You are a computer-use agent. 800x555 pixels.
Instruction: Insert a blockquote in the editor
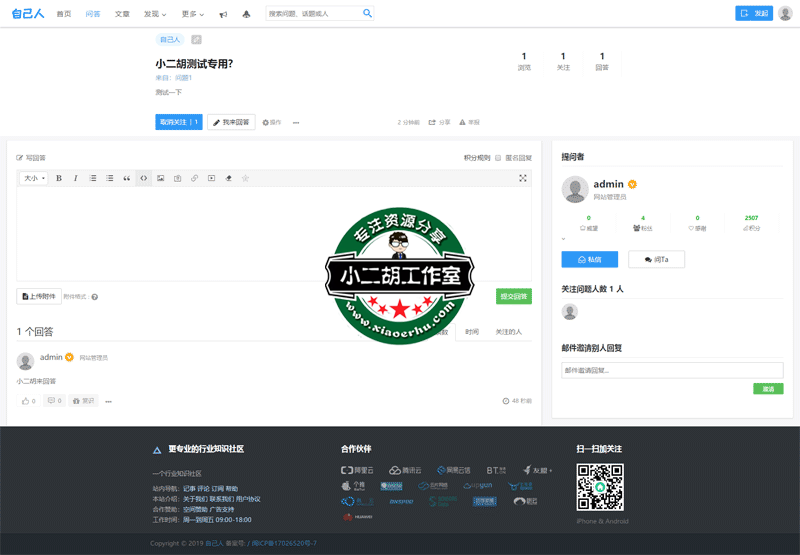coord(126,178)
